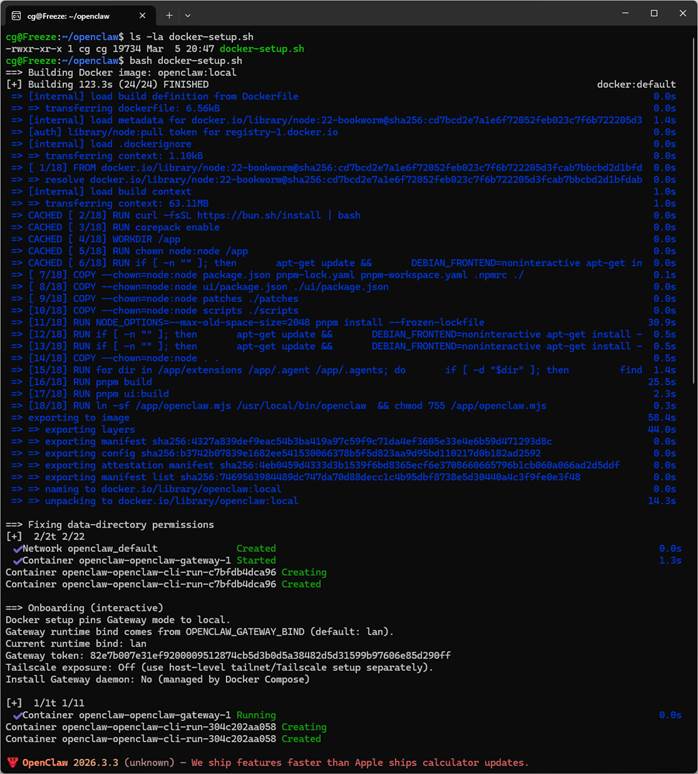This screenshot has width=698, height=774.
Task: Click checkmark beside the Started gateway container
Action: pyautogui.click(x=18, y=560)
